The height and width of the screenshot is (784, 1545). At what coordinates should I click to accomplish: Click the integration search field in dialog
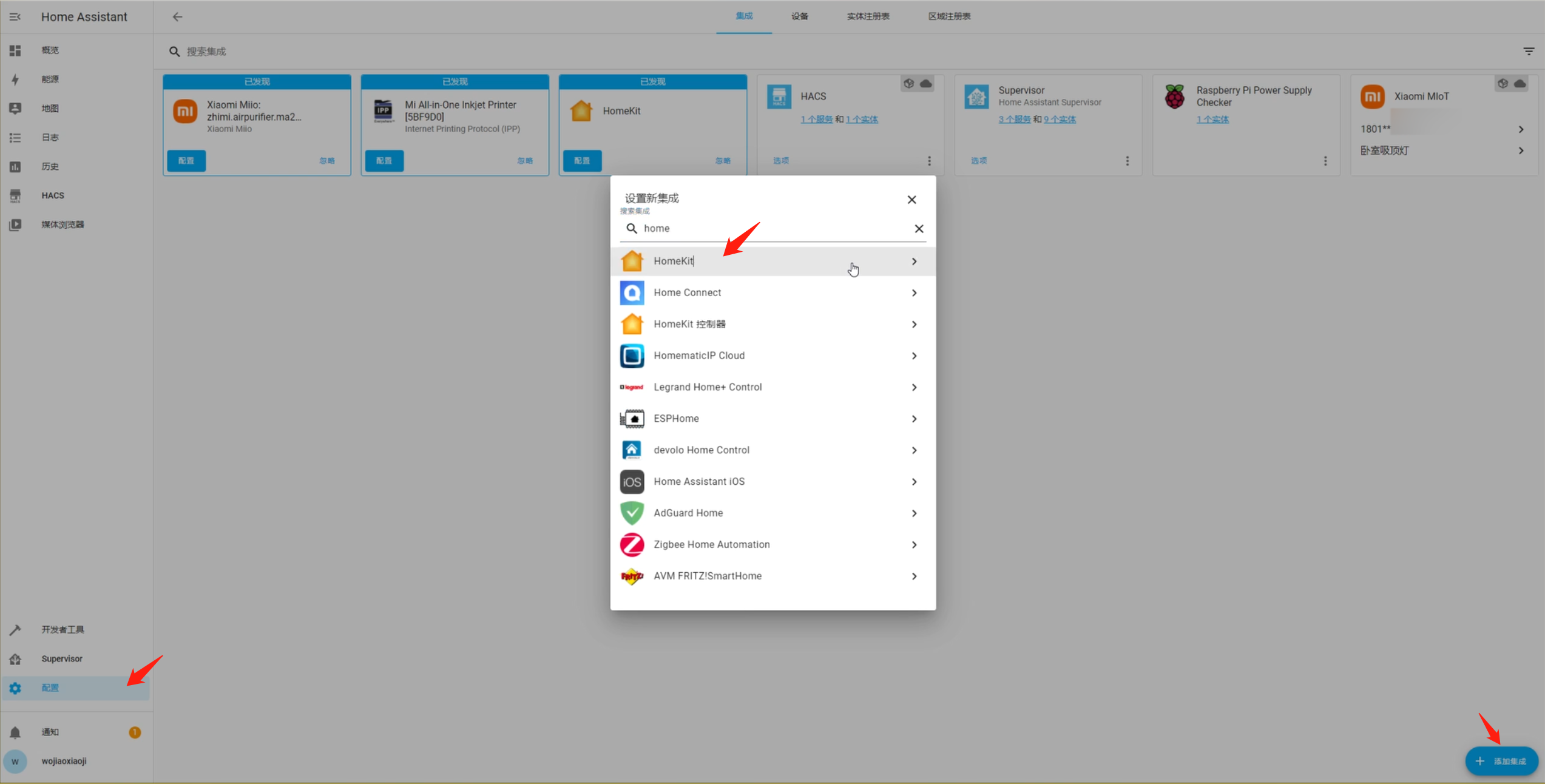pos(773,229)
